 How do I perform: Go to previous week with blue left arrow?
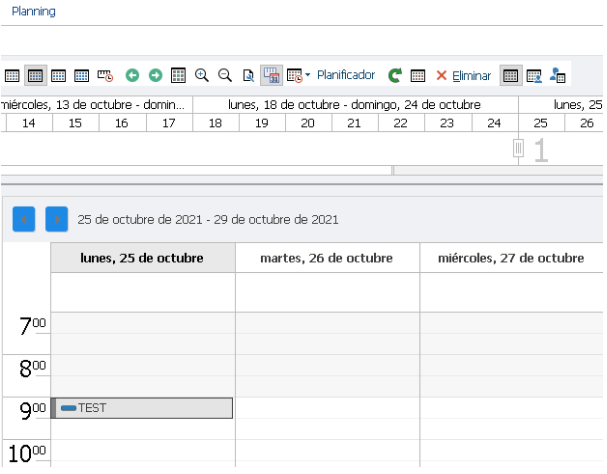click(24, 219)
